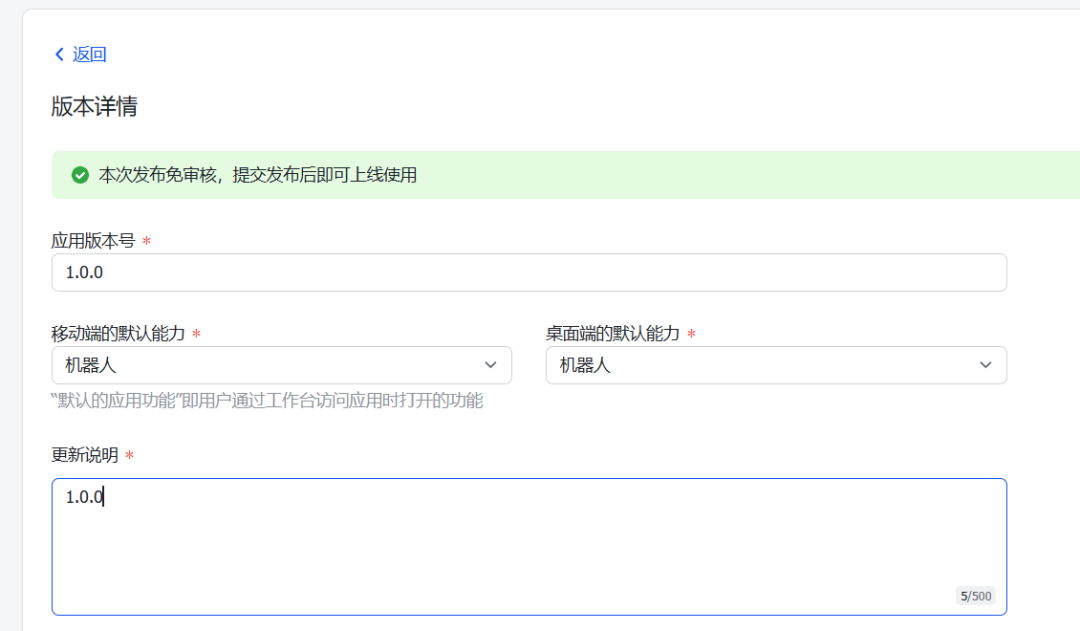Click the 移动端的默认能力 label
Screen dimensions: 1080x631
click(118, 334)
